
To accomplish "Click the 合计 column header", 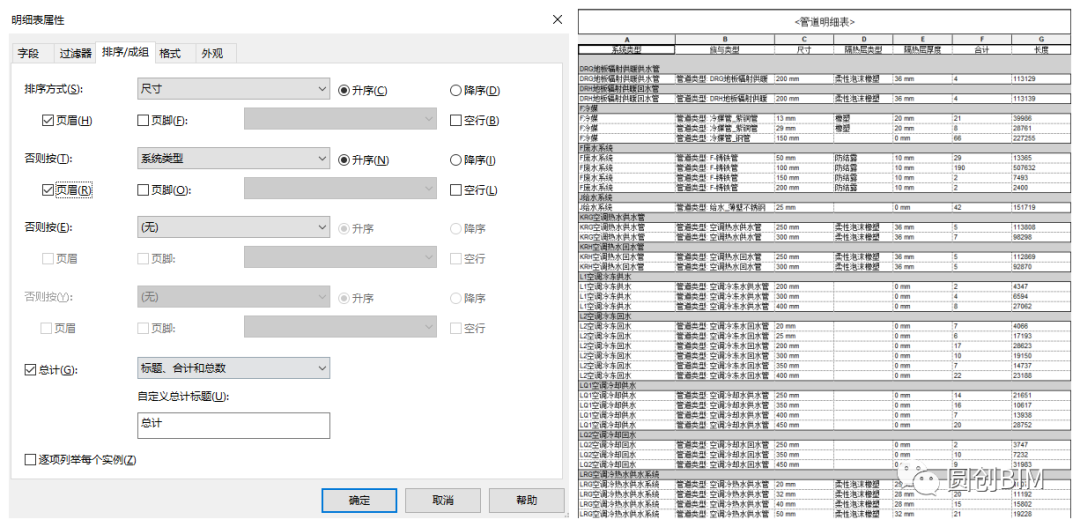I will tap(982, 50).
